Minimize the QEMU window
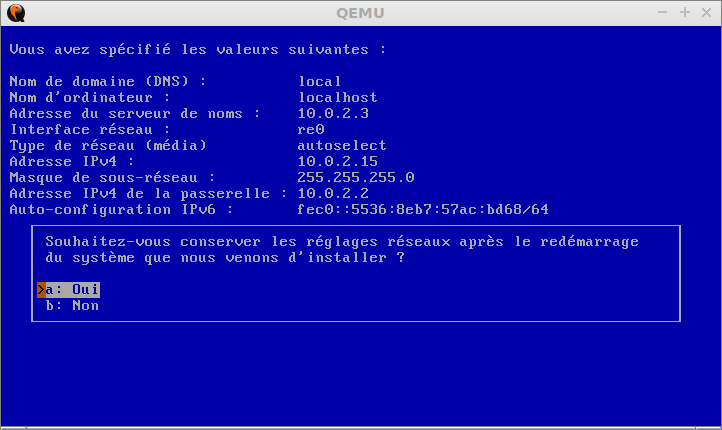Image resolution: width=722 pixels, height=430 pixels. point(663,12)
